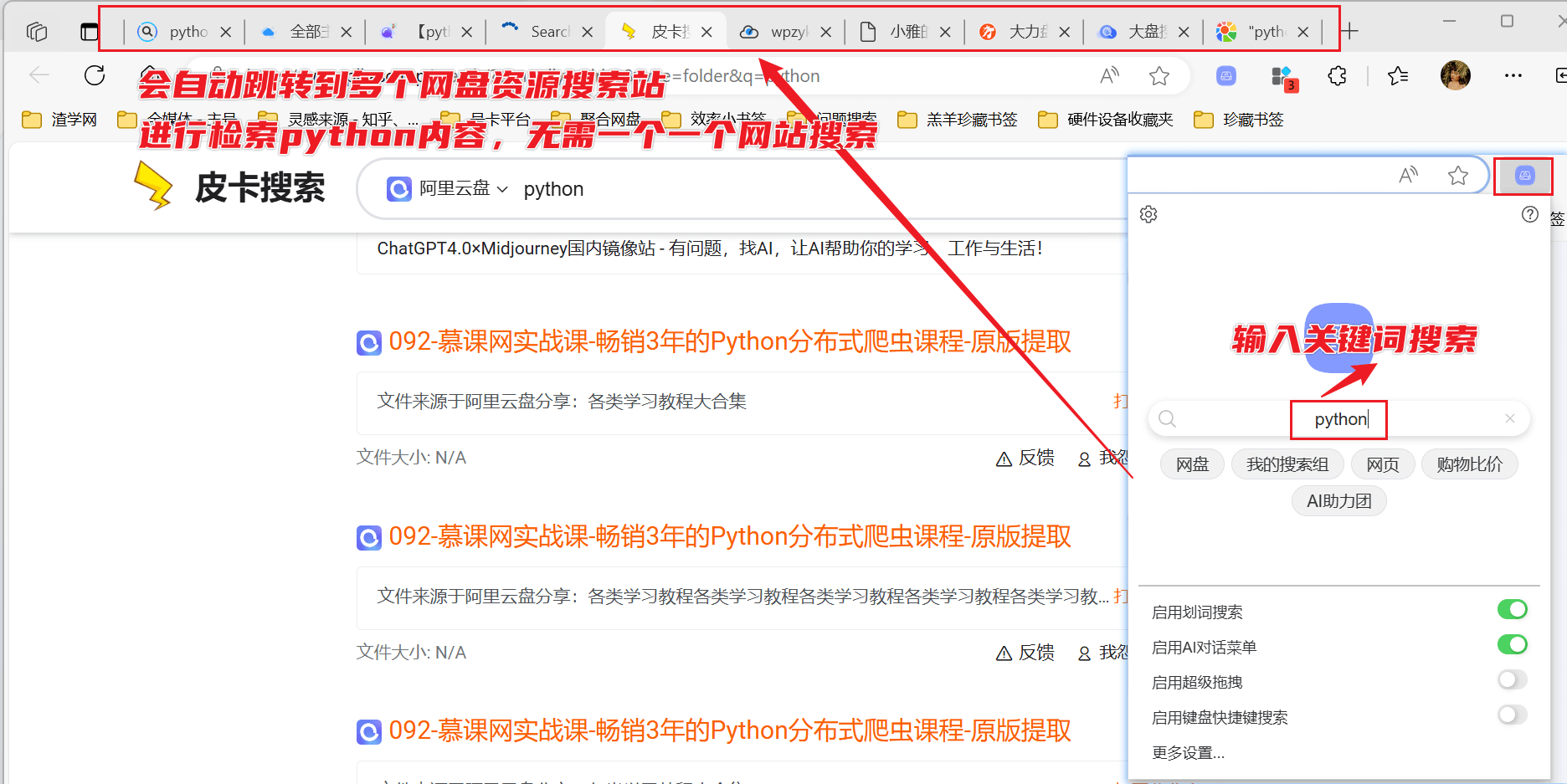Refresh the current page
The width and height of the screenshot is (1567, 784).
pyautogui.click(x=95, y=75)
